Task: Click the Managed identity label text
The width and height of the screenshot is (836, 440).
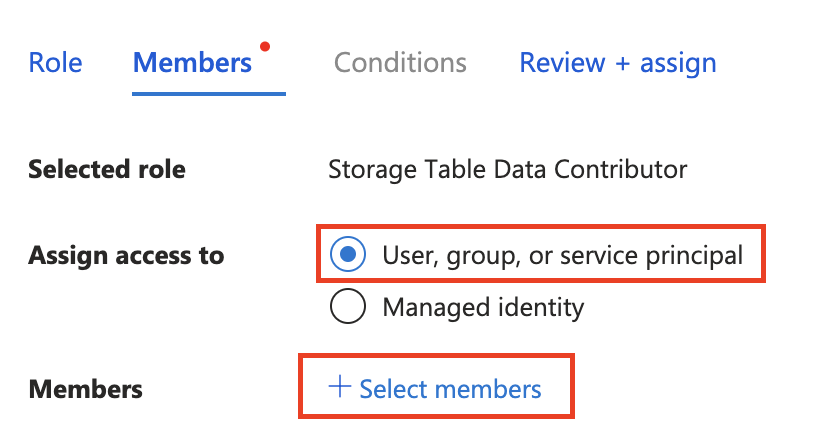Action: (483, 307)
